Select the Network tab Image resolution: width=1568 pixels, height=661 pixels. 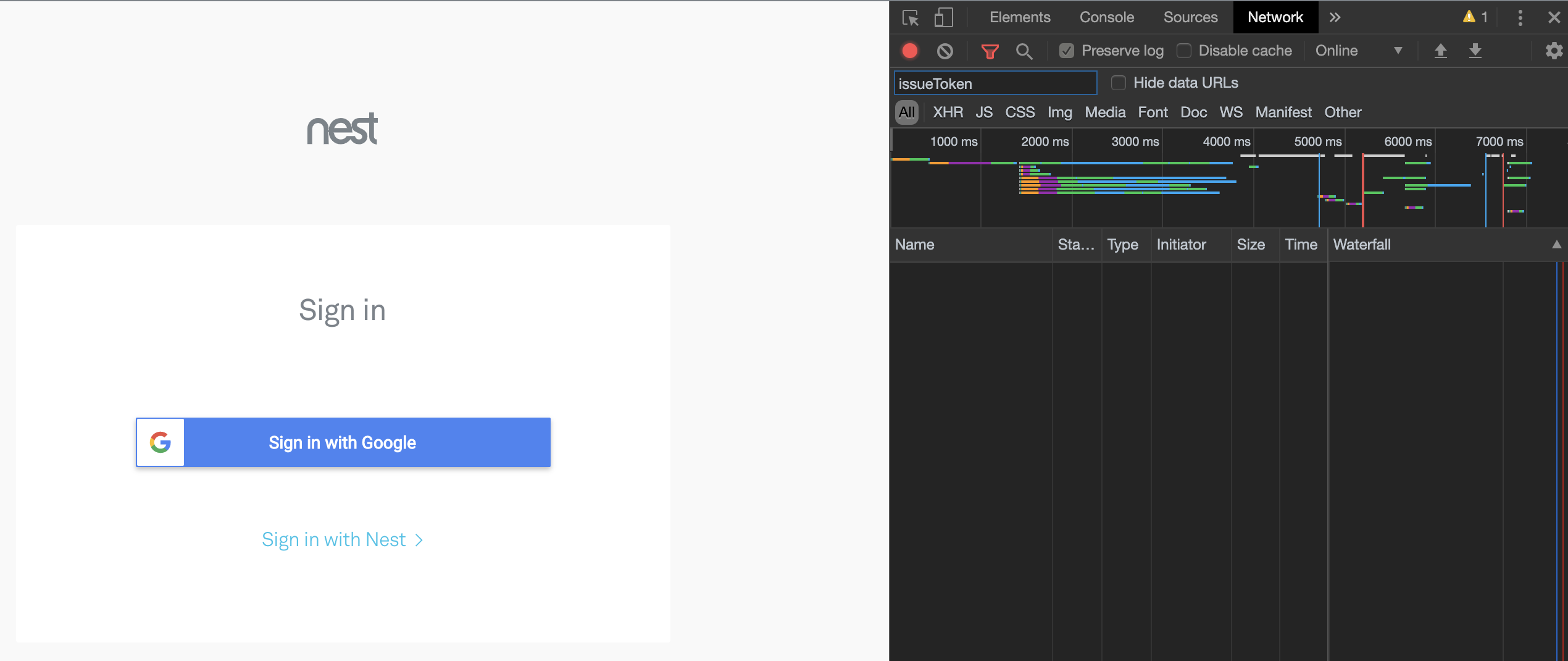pos(1275,17)
